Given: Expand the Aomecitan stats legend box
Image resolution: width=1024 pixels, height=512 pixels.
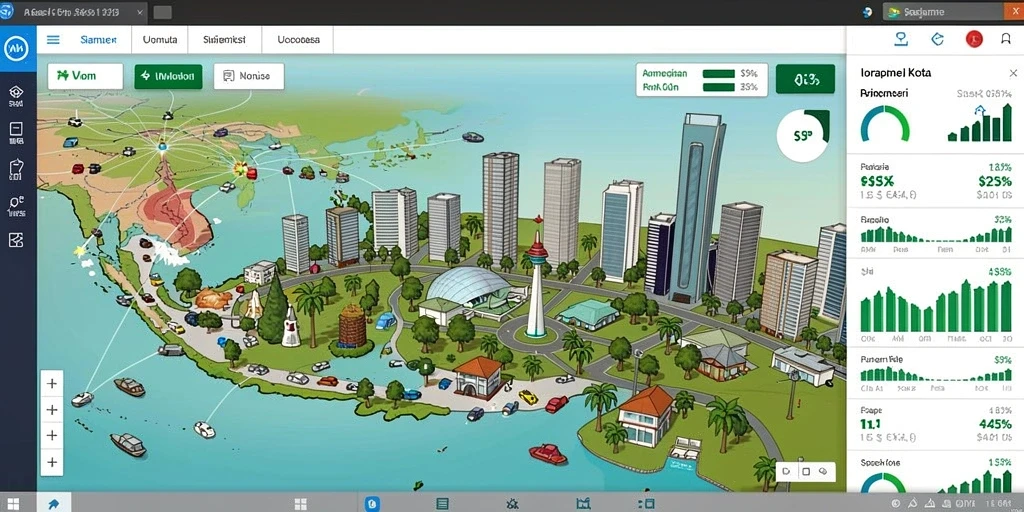Looking at the screenshot, I should click(701, 80).
